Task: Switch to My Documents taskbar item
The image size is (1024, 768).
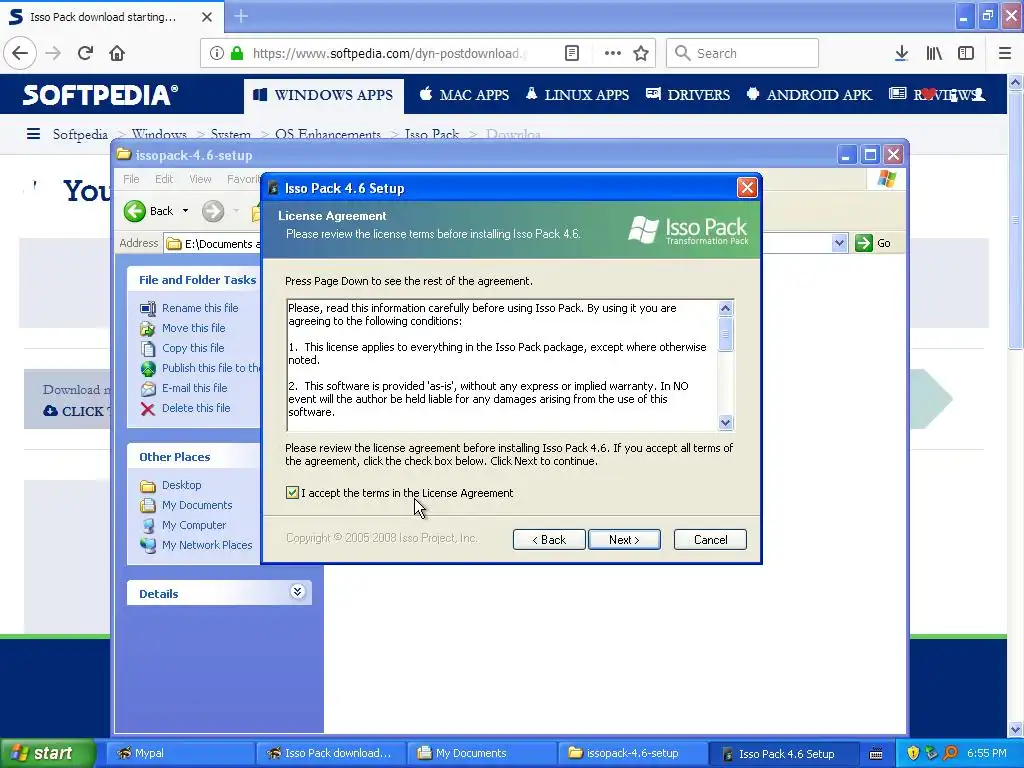Action: [482, 753]
